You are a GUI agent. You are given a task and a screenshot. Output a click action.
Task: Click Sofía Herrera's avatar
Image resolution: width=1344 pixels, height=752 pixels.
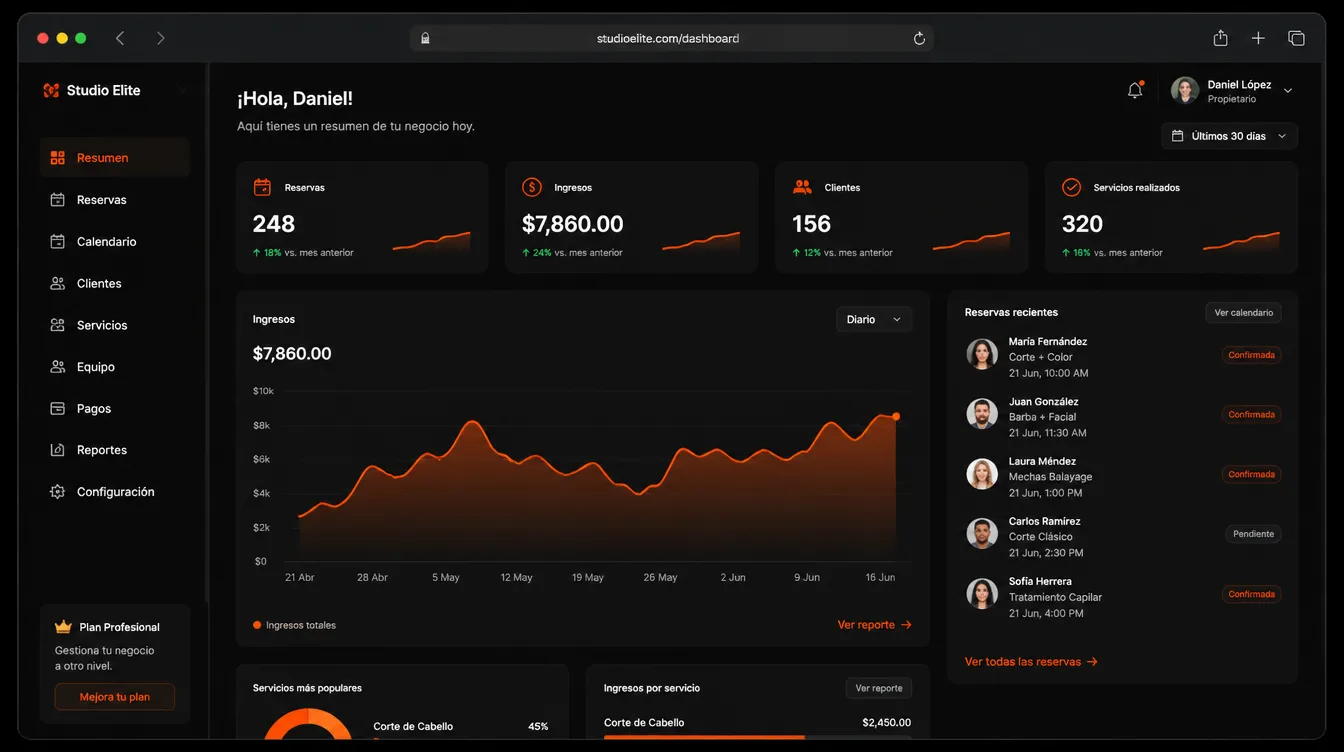click(x=982, y=594)
